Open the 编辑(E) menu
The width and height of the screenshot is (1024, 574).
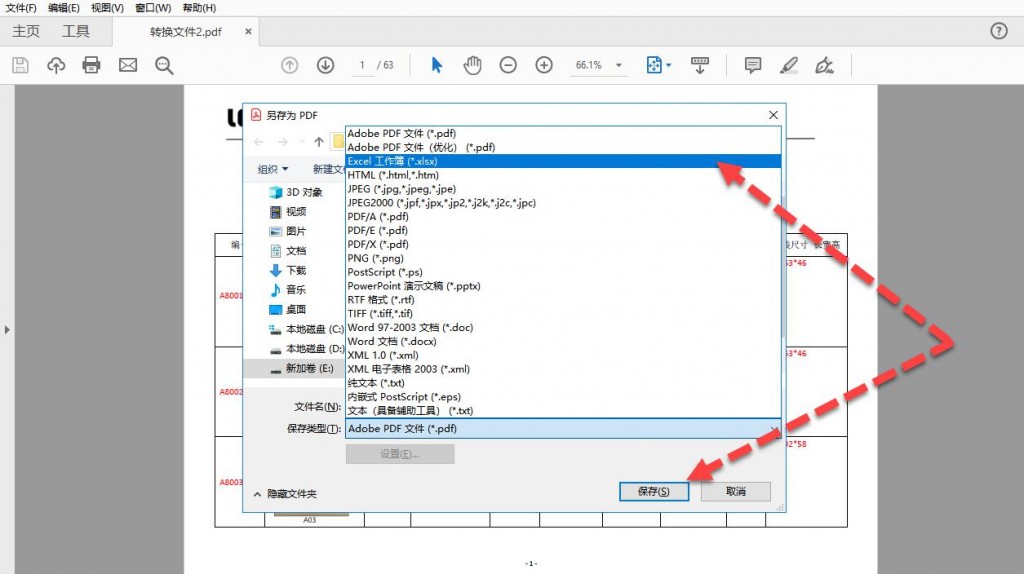coord(63,8)
